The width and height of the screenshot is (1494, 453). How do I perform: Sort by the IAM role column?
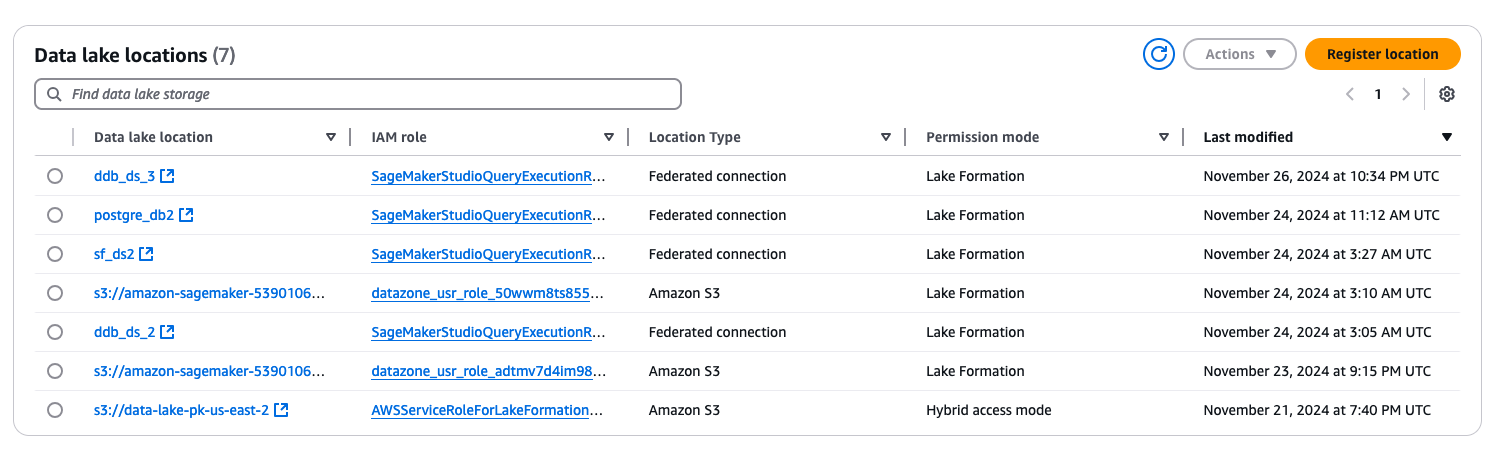coord(608,137)
